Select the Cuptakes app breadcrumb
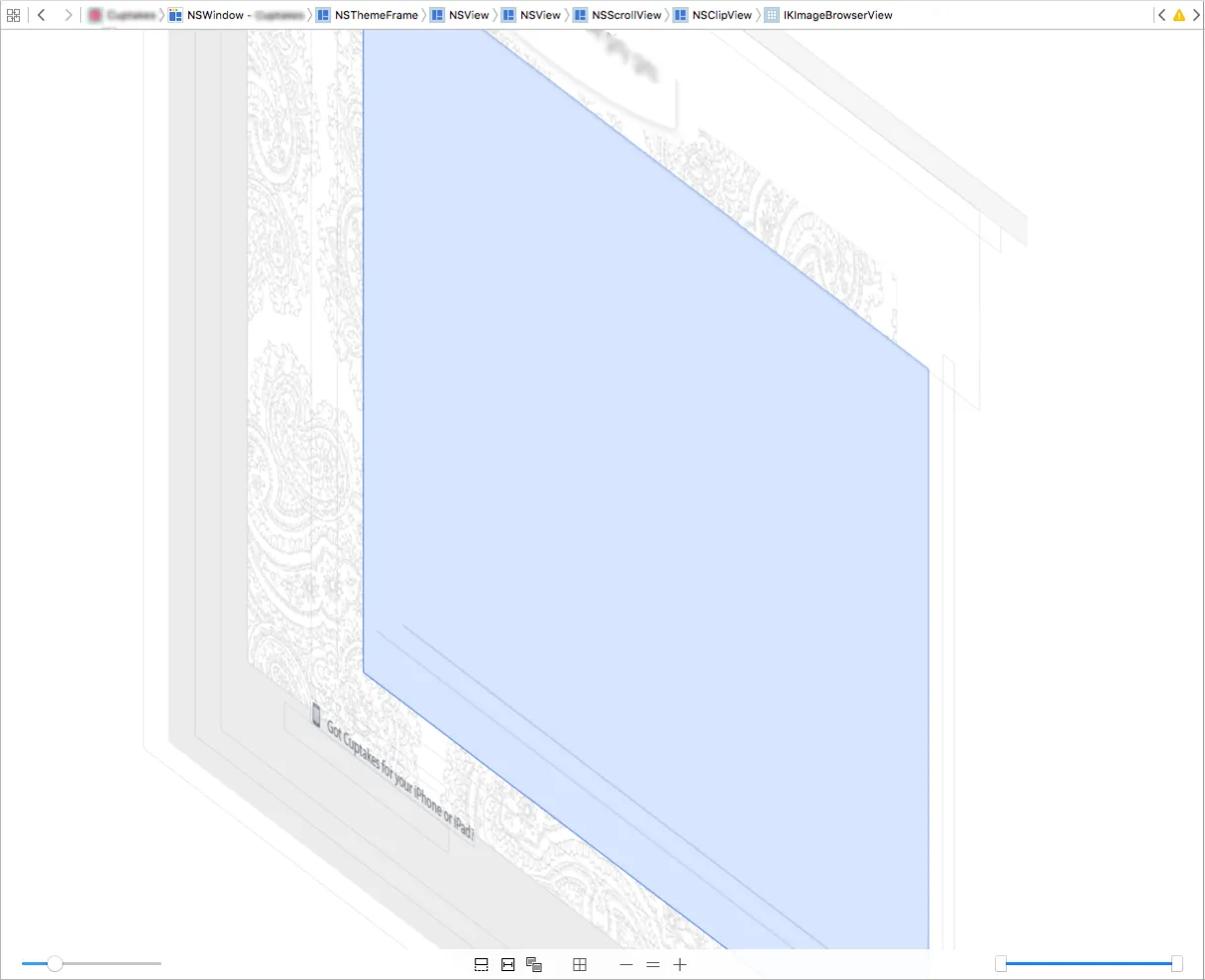Viewport: 1205px width, 980px height. coord(122,15)
